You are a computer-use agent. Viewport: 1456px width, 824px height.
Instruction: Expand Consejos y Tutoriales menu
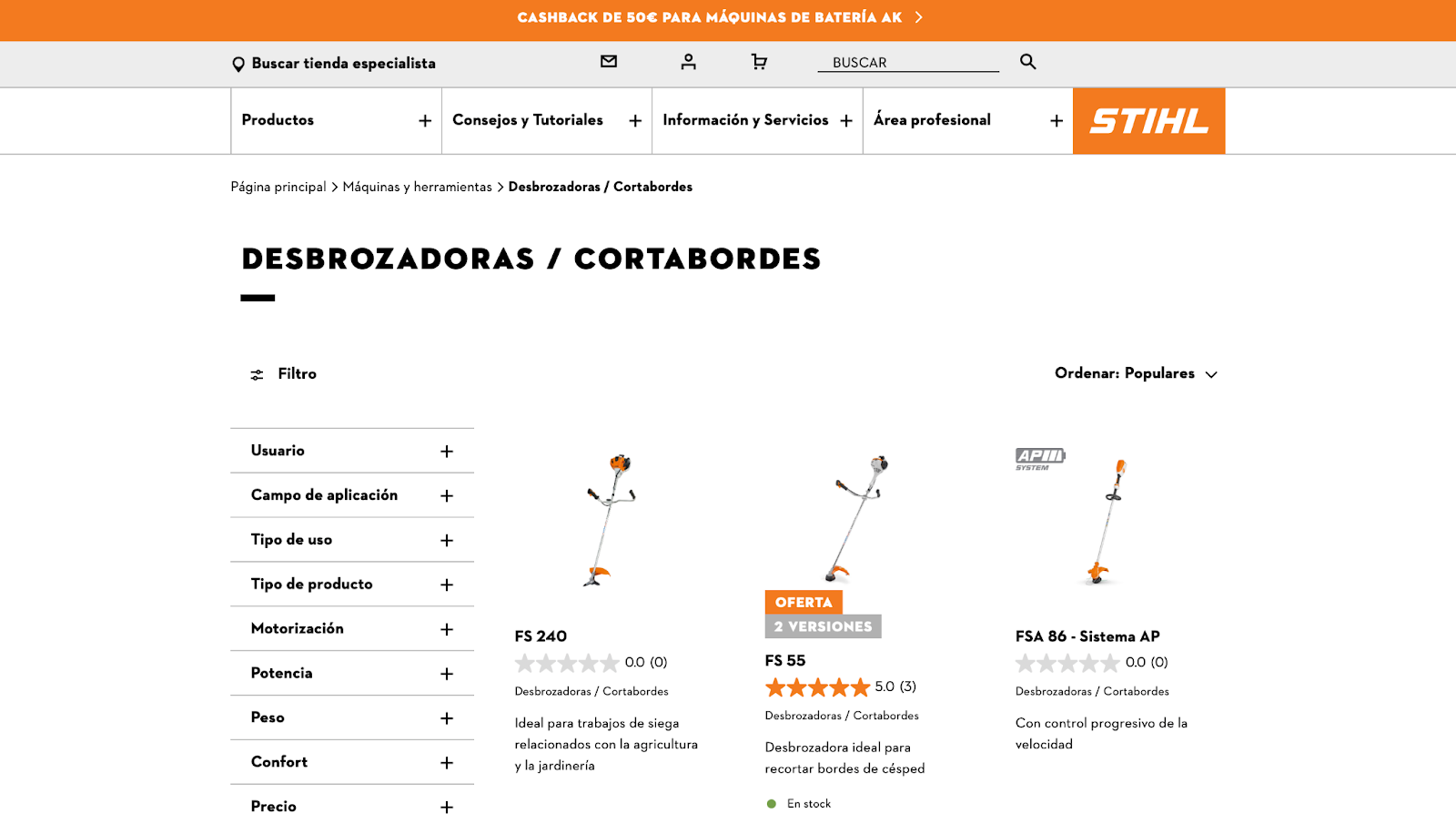[x=547, y=120]
